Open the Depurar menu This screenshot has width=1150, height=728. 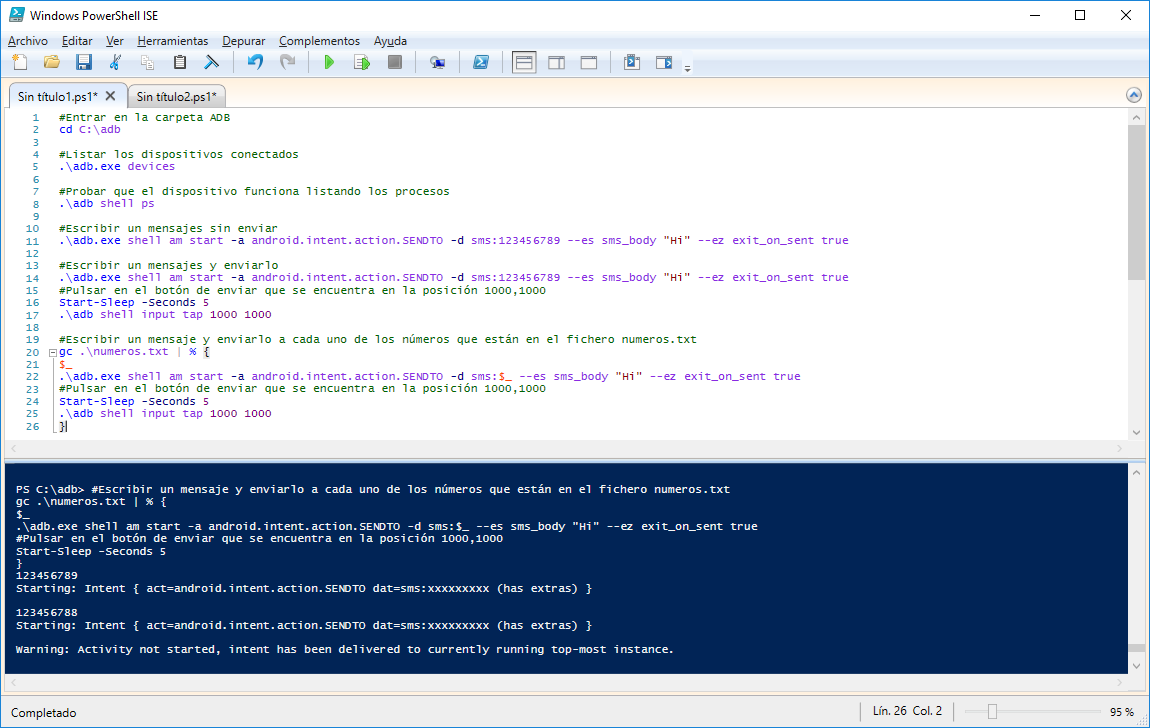(x=243, y=41)
